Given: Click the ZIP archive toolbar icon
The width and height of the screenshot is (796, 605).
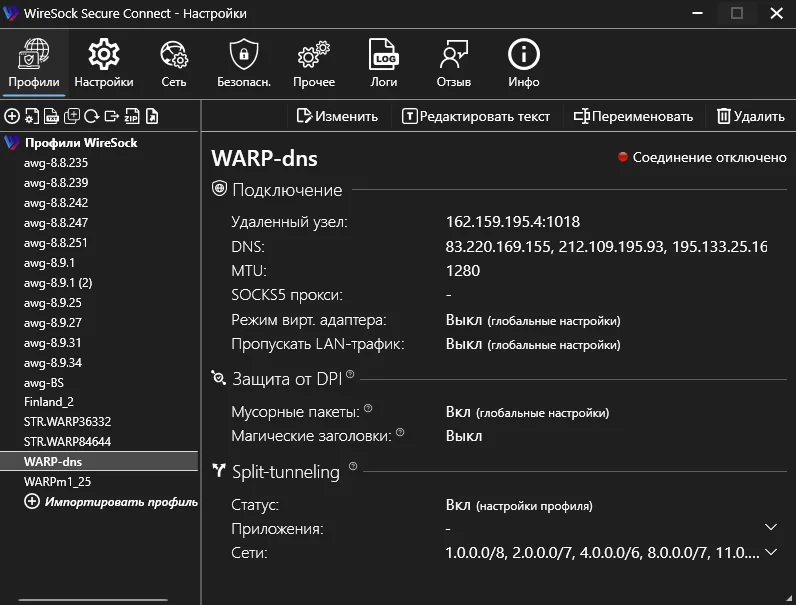Looking at the screenshot, I should [132, 116].
